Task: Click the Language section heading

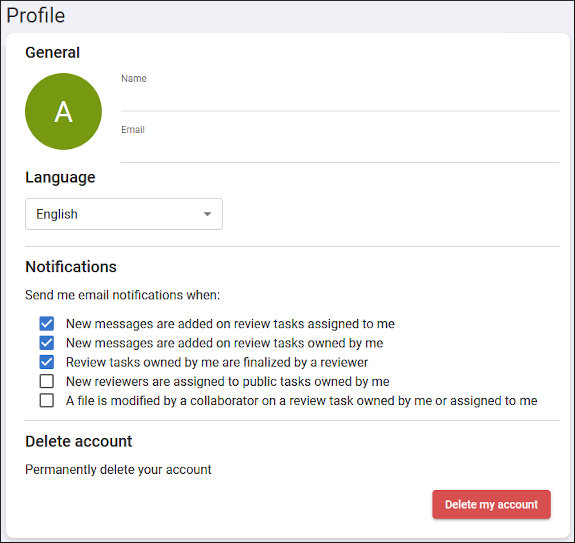Action: [x=60, y=177]
